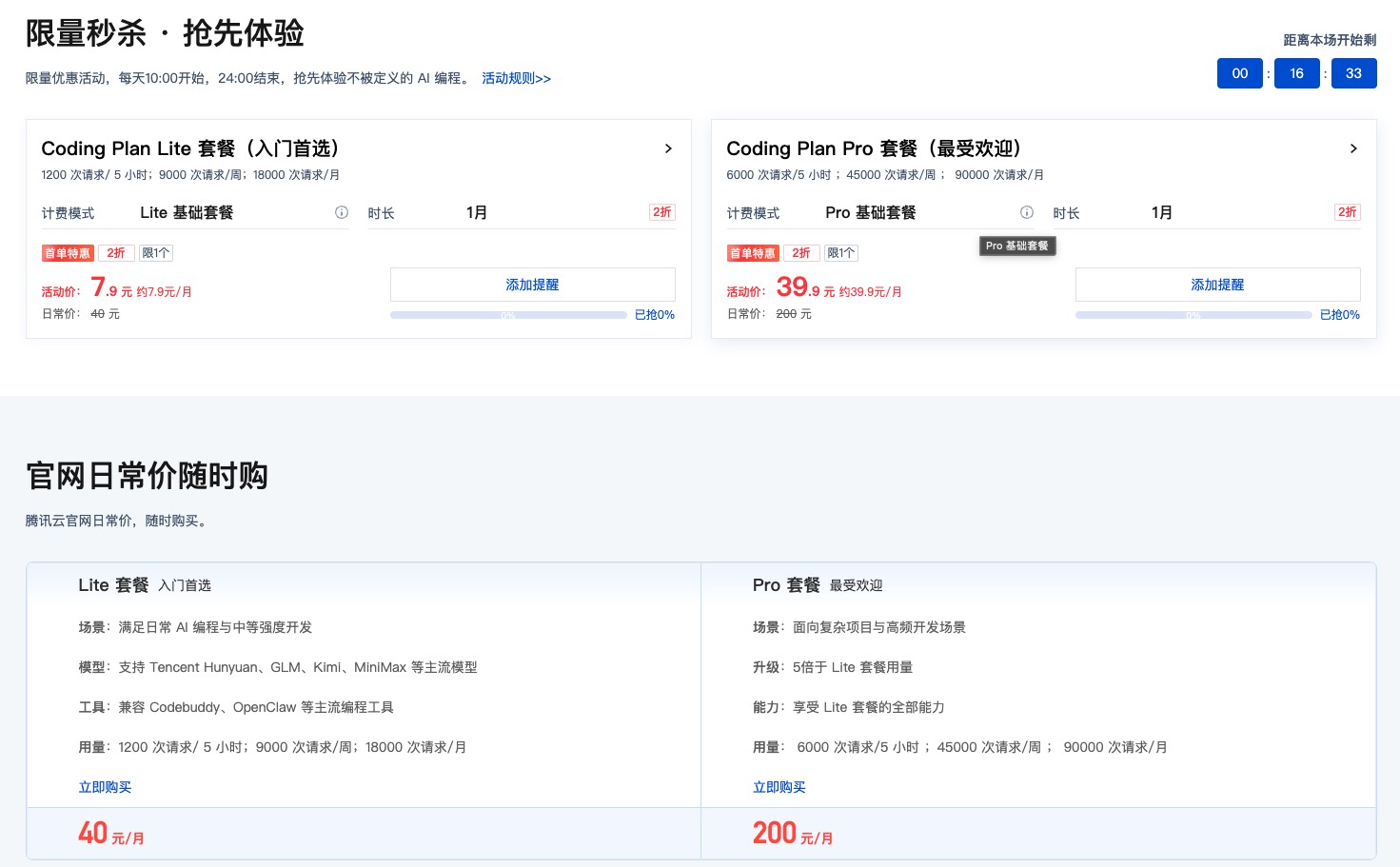Expand the Coding Plan Pro card arrow
The width and height of the screenshot is (1400, 867).
coord(1353,148)
